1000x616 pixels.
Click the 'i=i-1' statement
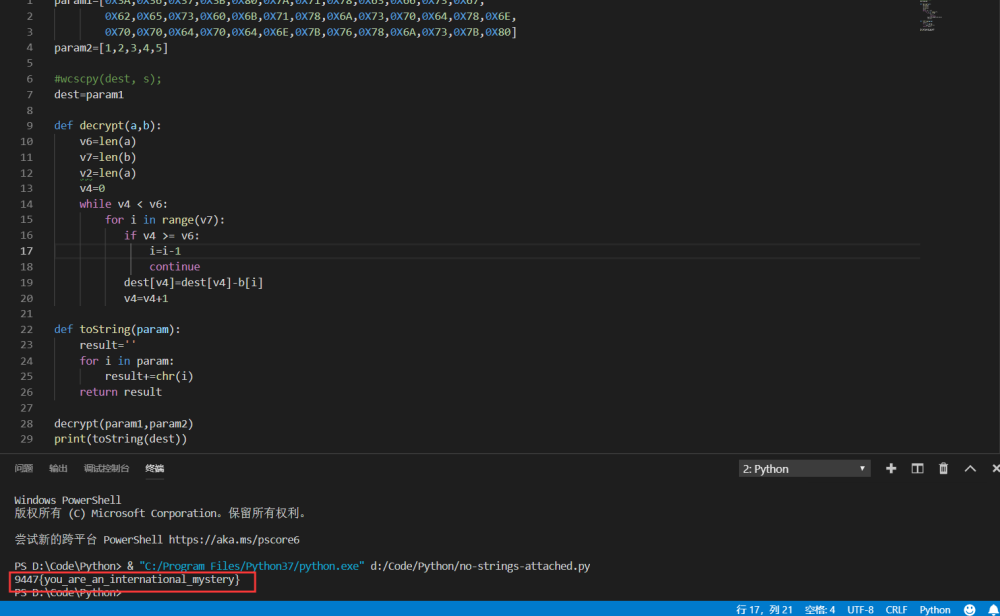pos(165,251)
